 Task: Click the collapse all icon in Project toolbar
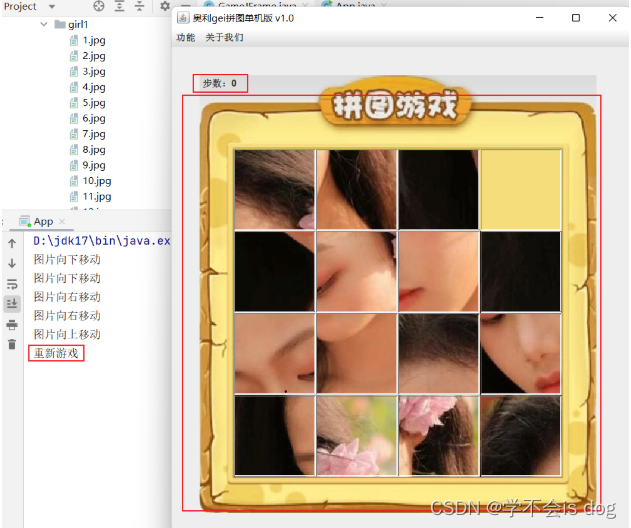coord(139,6)
